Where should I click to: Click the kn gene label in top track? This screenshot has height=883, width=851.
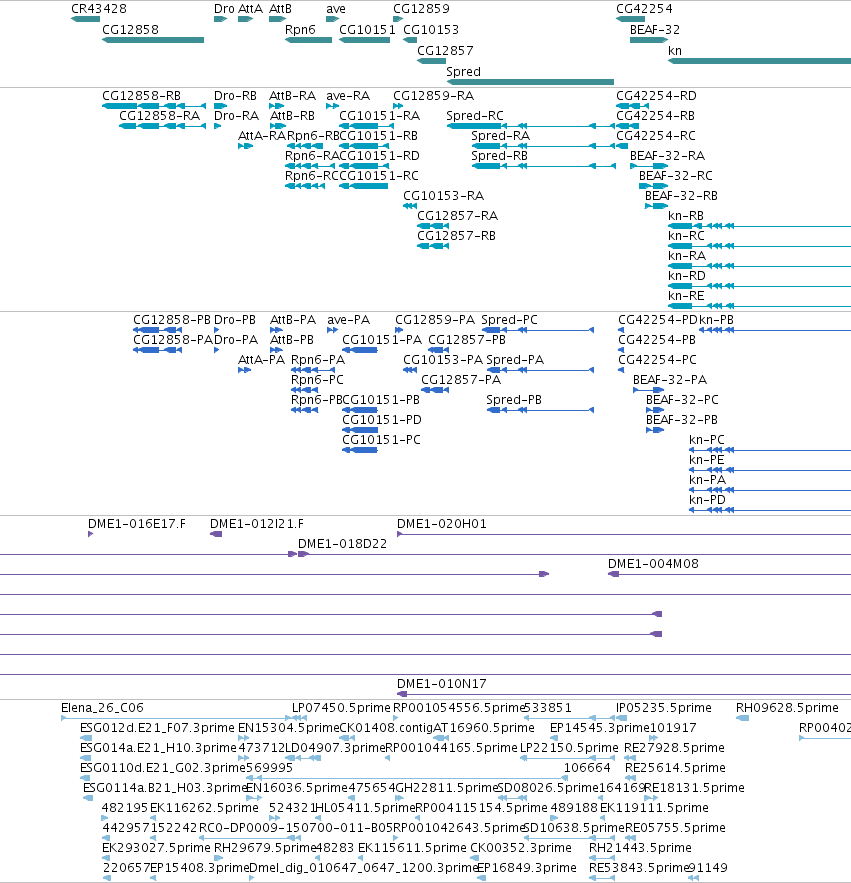[x=675, y=51]
